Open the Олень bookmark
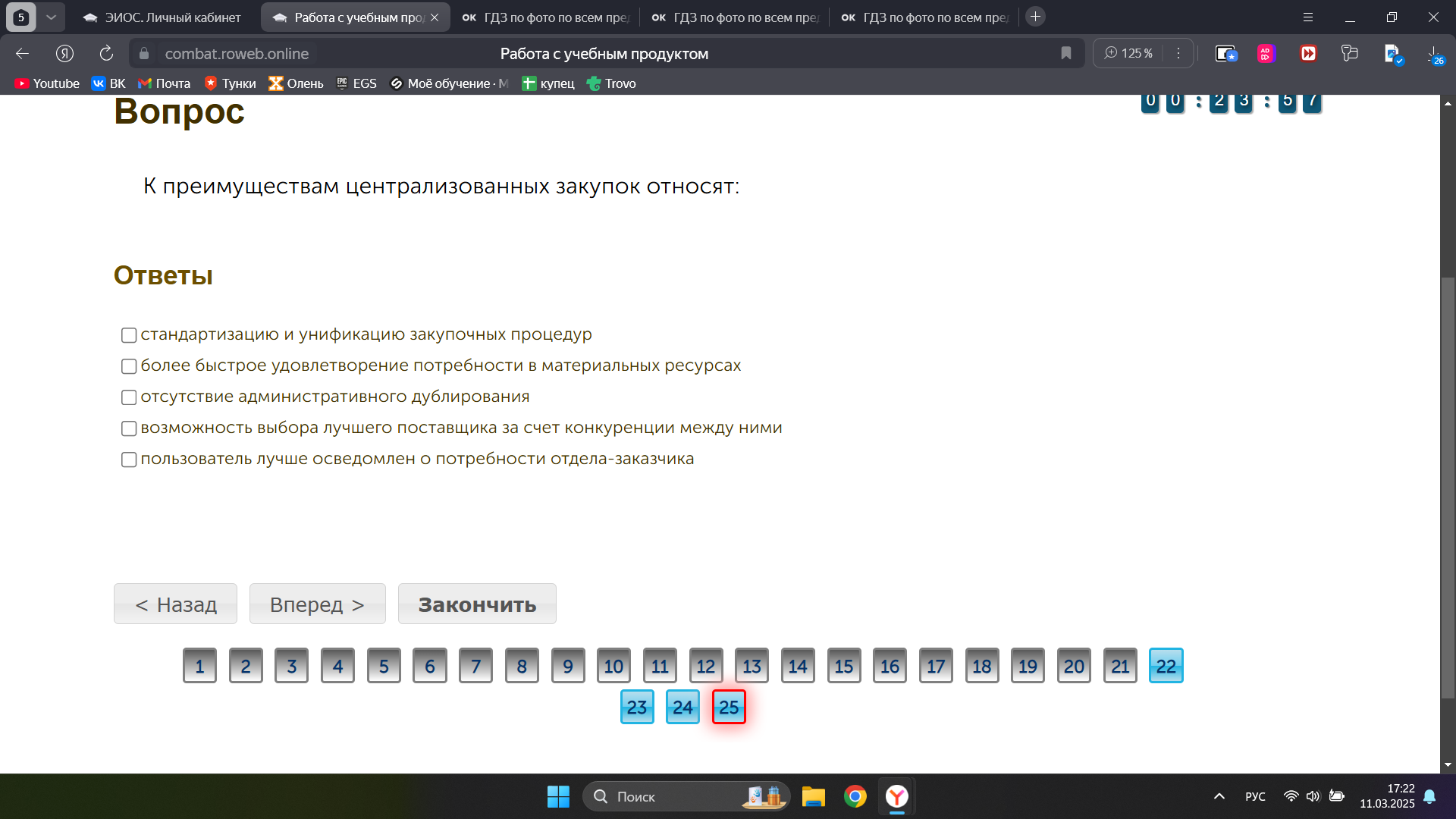Image resolution: width=1456 pixels, height=819 pixels. 296,83
